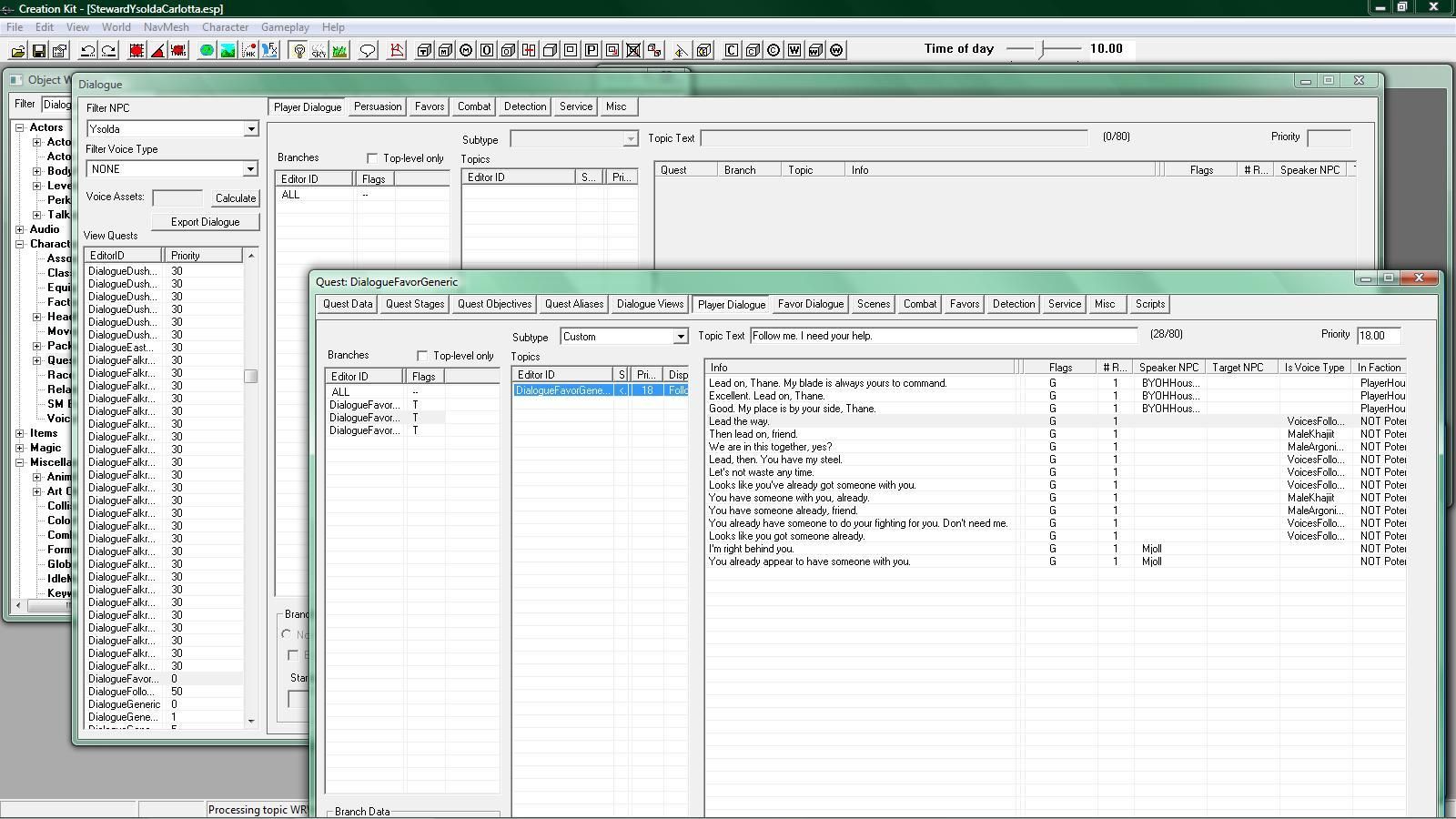This screenshot has width=1456, height=819.
Task: Collapse the Character tree node
Action: (19, 244)
